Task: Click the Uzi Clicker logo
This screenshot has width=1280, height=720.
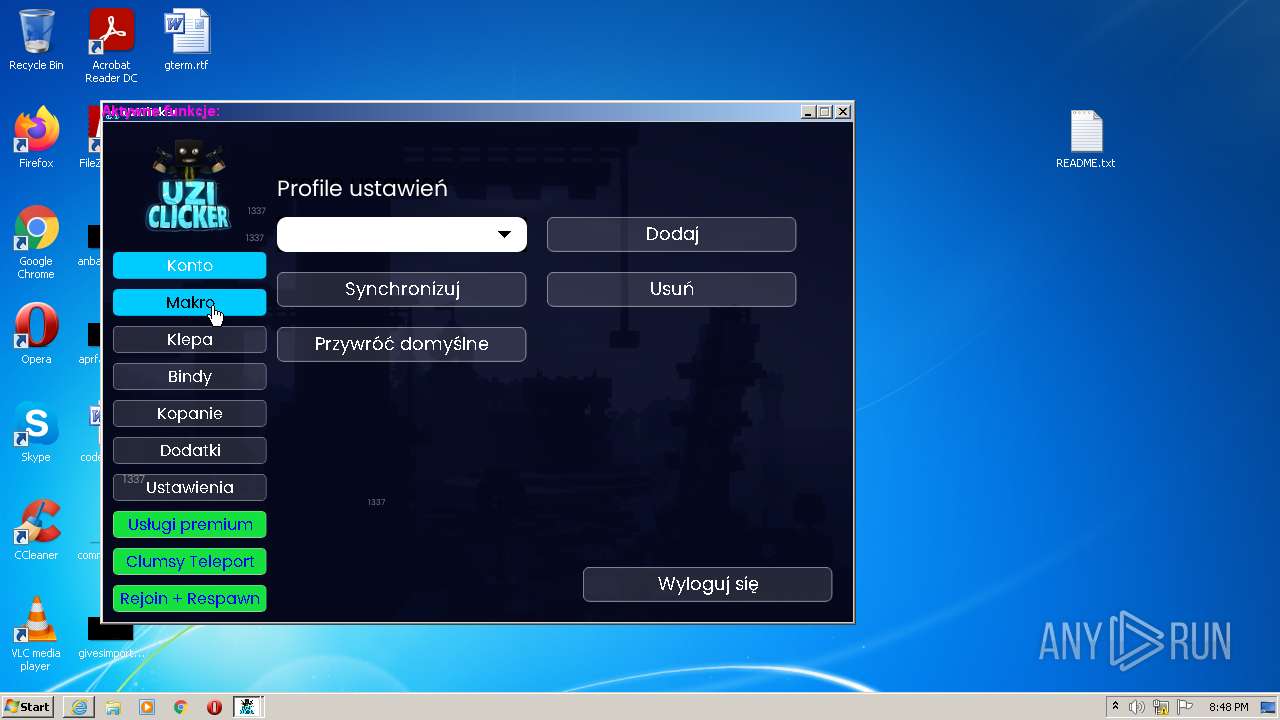Action: tap(189, 186)
